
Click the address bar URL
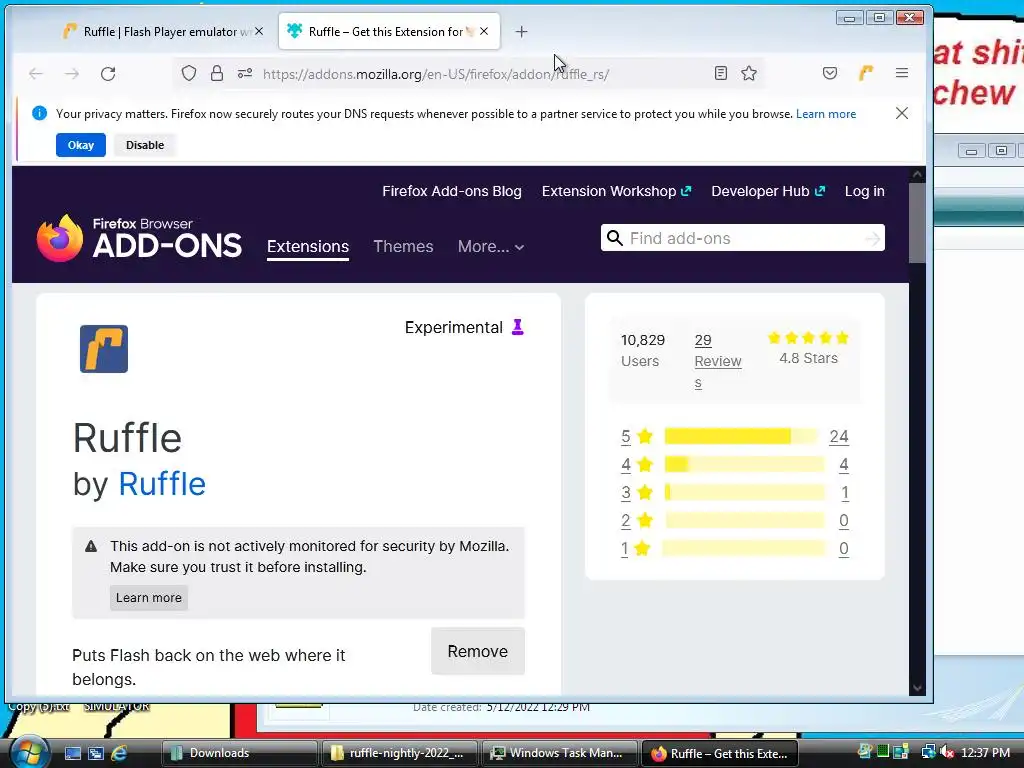pyautogui.click(x=436, y=74)
